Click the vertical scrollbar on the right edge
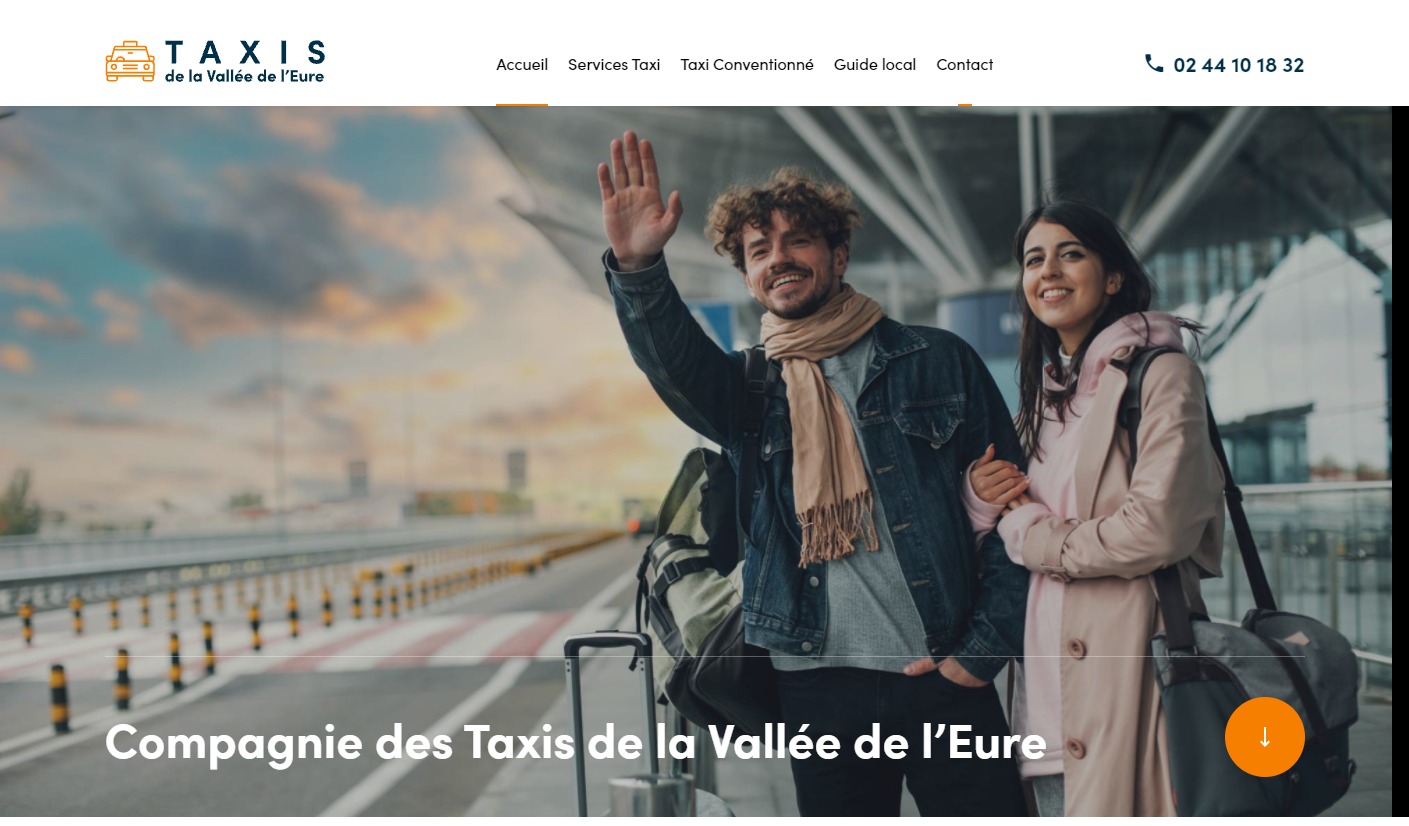Screen dimensions: 1409x826 point(1400,466)
